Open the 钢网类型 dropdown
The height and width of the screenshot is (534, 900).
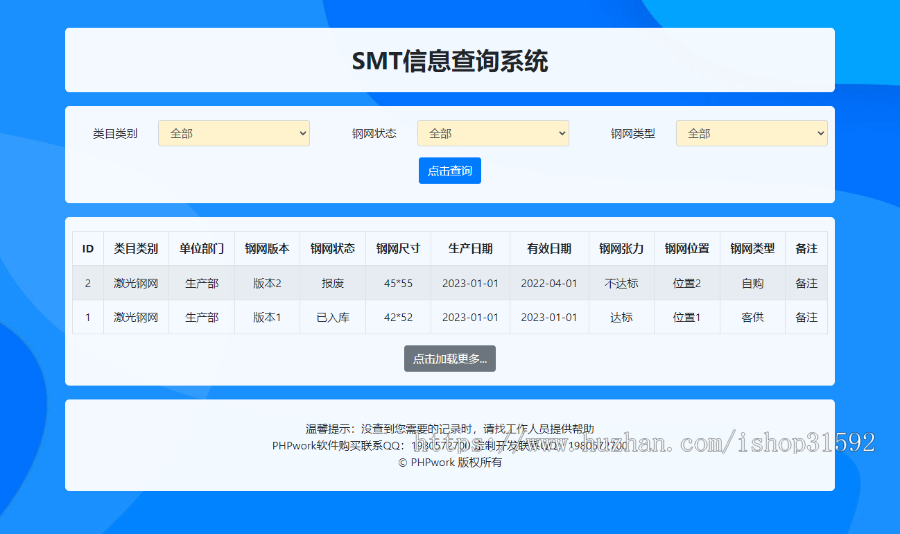tap(751, 133)
